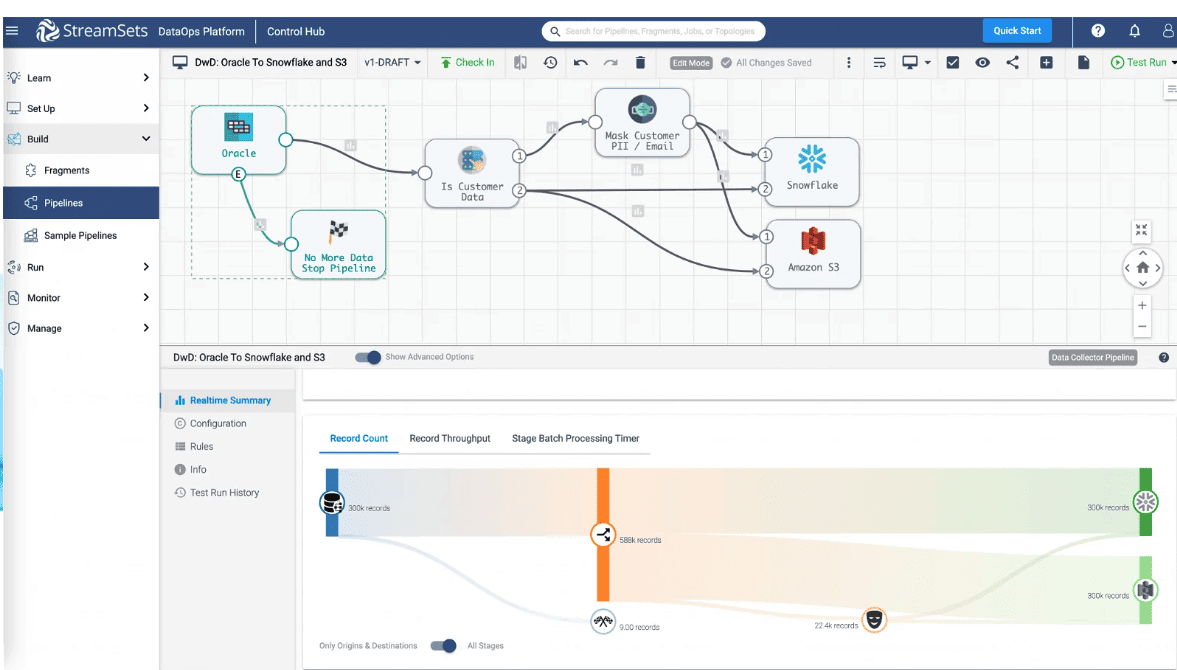Image resolution: width=1177 pixels, height=670 pixels.
Task: Select the Snowflake destination stage
Action: [x=811, y=172]
